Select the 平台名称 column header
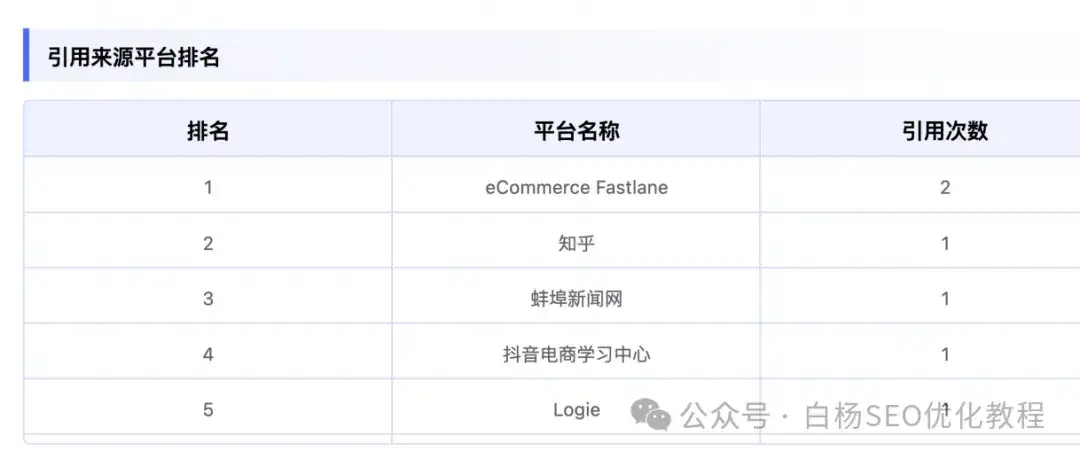The height and width of the screenshot is (459, 1080). point(576,130)
